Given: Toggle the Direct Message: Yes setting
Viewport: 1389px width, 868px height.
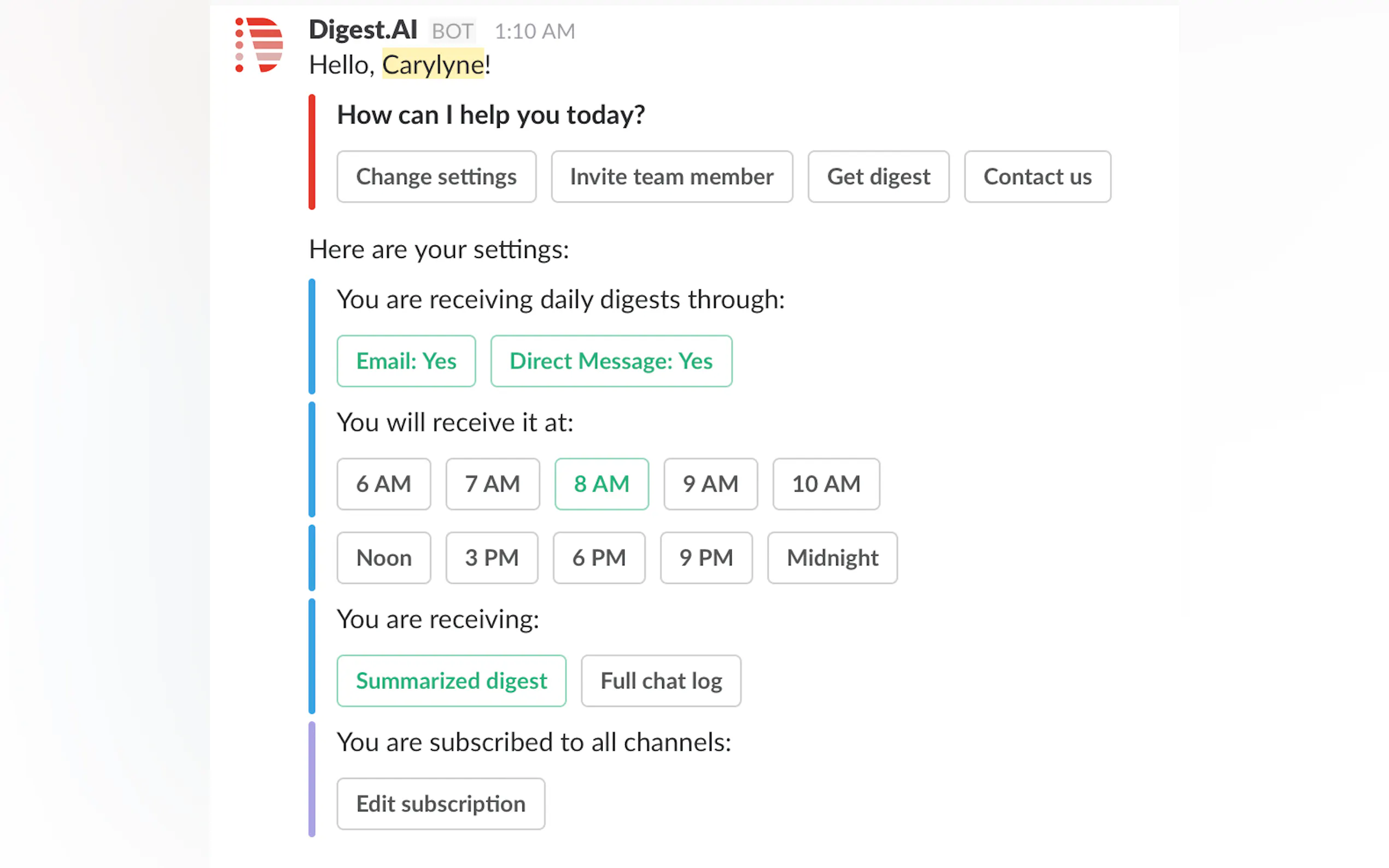Looking at the screenshot, I should pyautogui.click(x=611, y=361).
